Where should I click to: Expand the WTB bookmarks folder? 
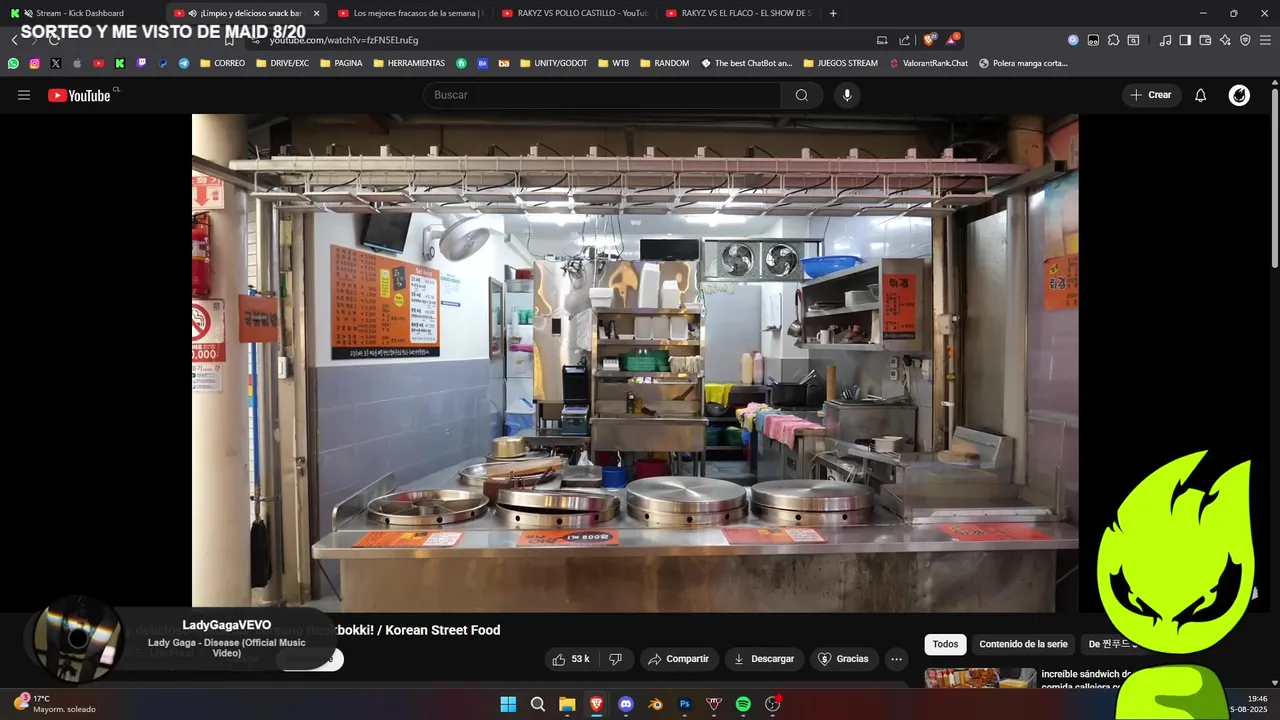(x=613, y=63)
